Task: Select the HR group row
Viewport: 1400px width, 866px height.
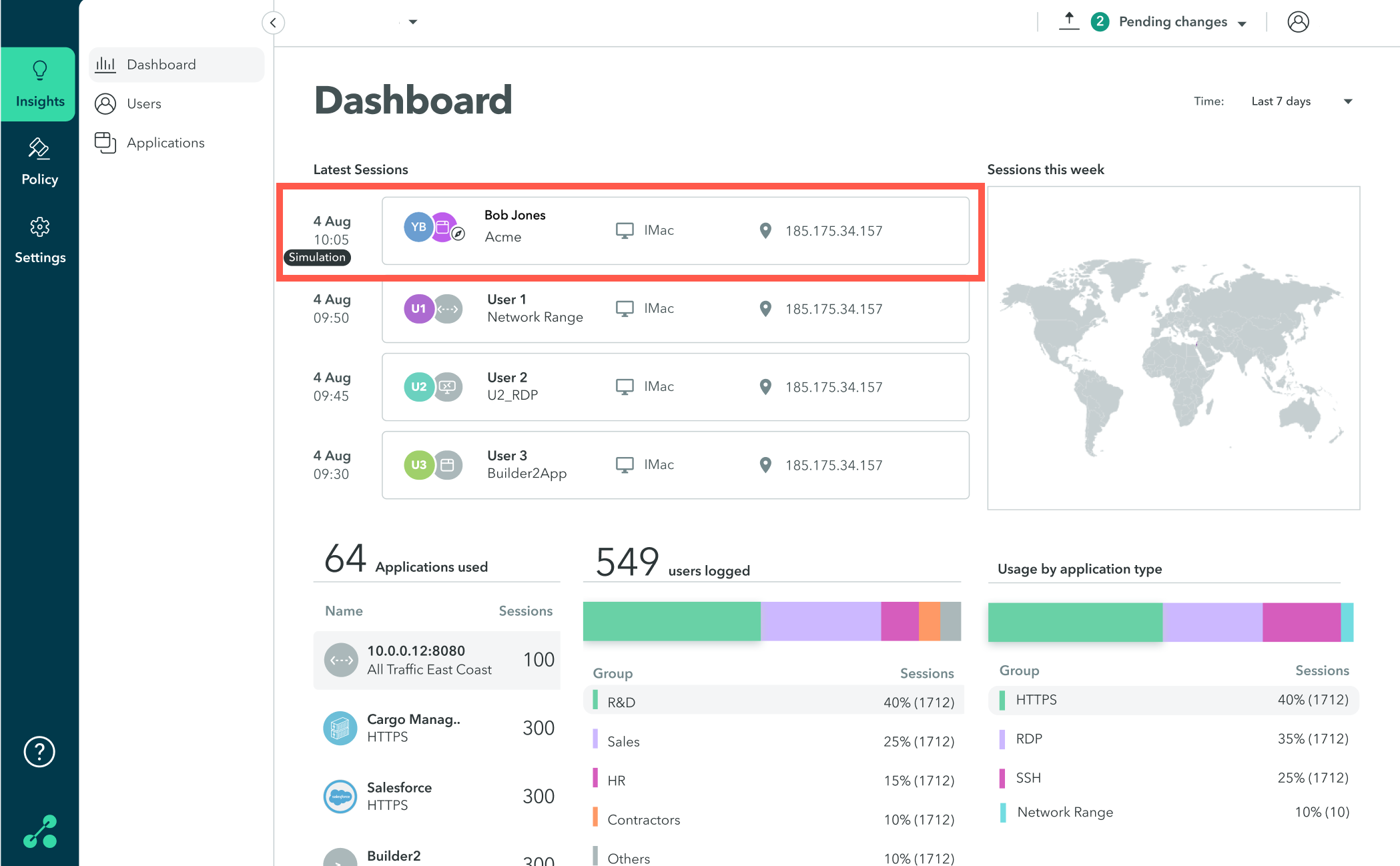Action: coord(773,780)
